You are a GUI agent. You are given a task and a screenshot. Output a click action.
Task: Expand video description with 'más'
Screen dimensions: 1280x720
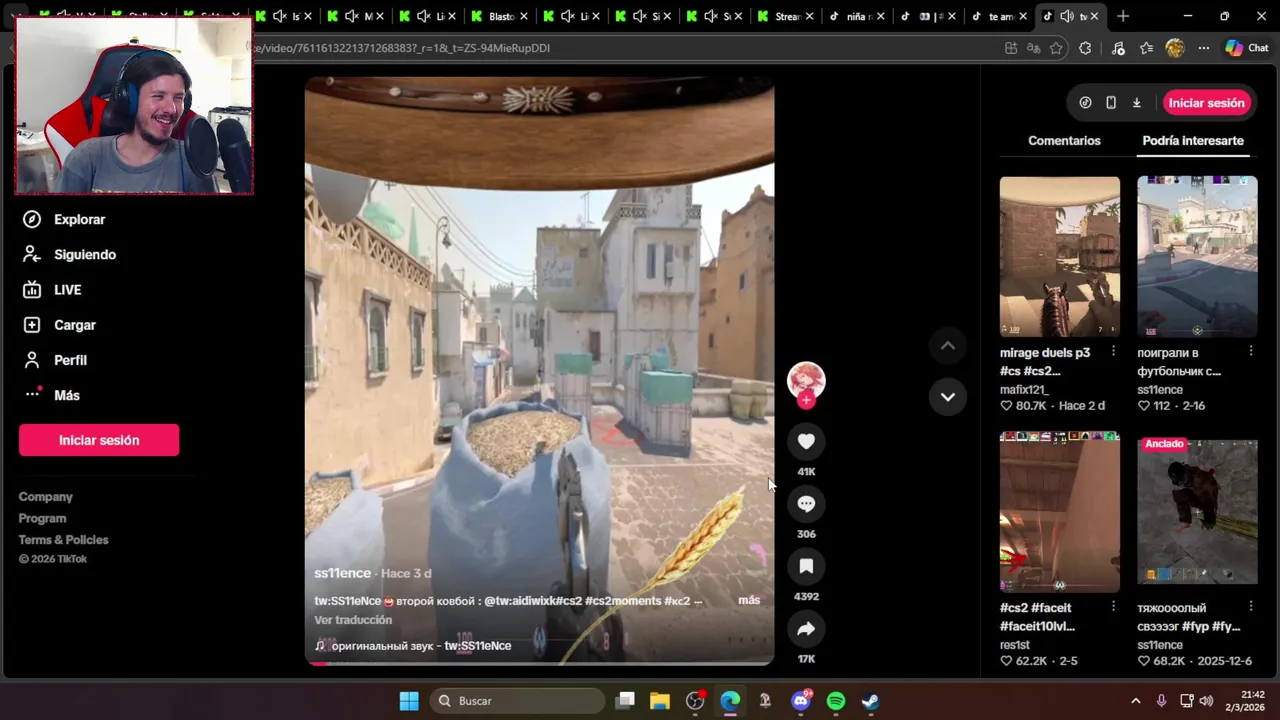click(749, 600)
